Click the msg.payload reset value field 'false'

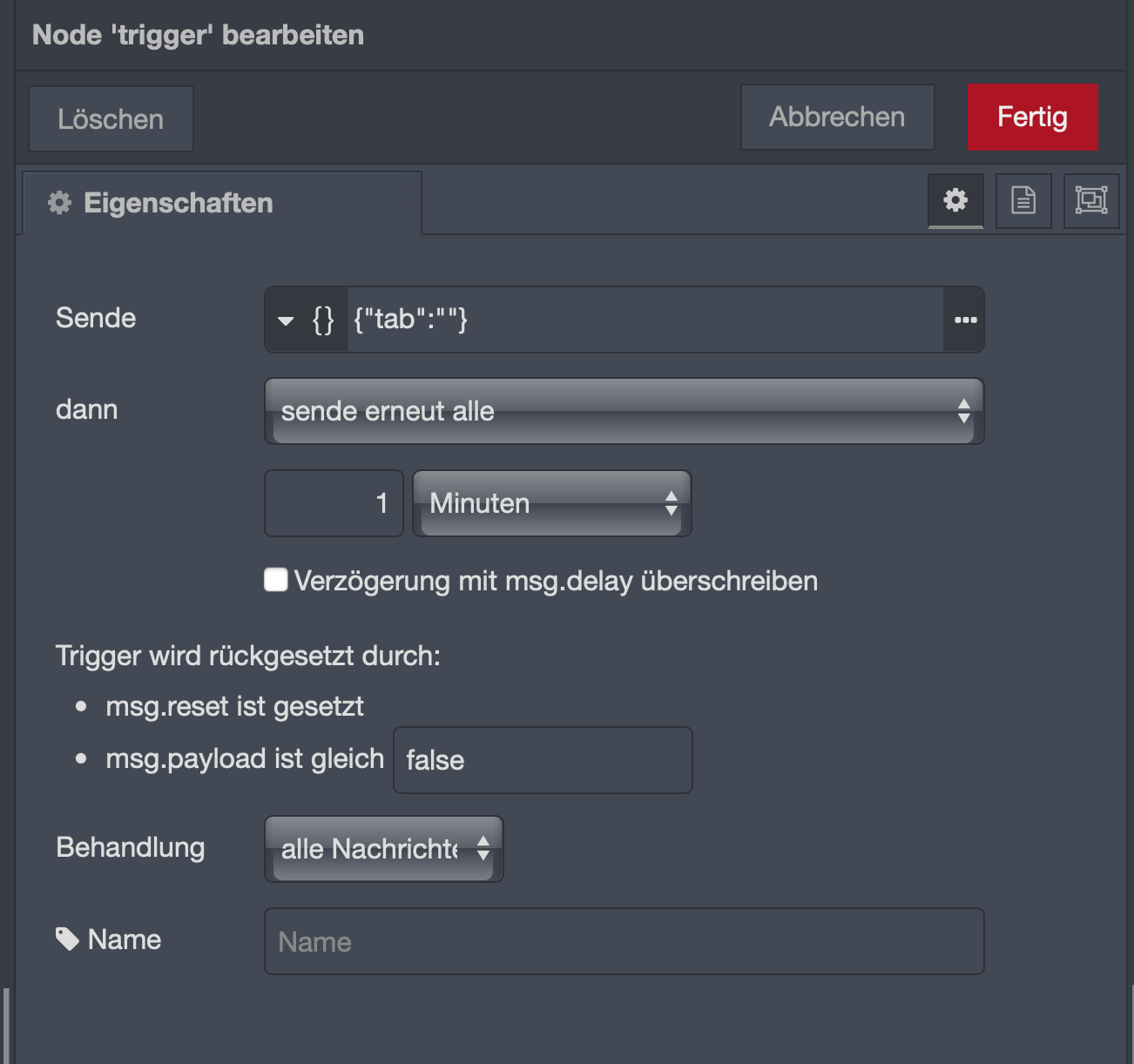[543, 760]
